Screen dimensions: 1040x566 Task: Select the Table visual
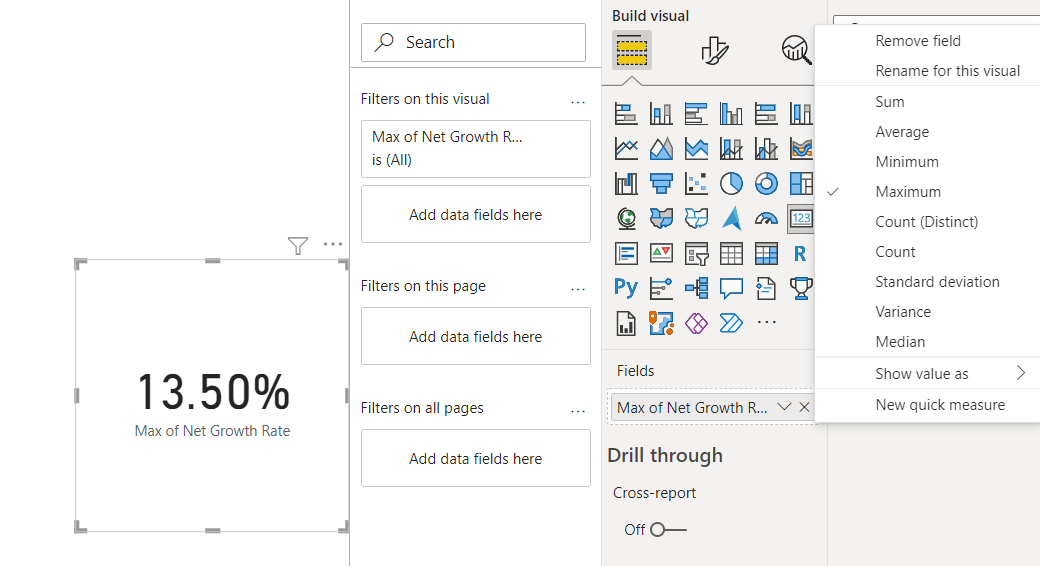click(x=731, y=253)
